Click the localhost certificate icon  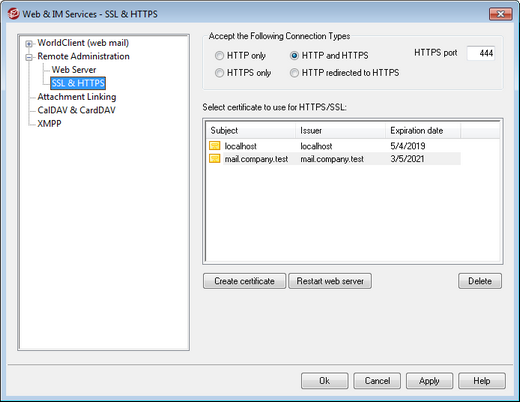tap(215, 146)
